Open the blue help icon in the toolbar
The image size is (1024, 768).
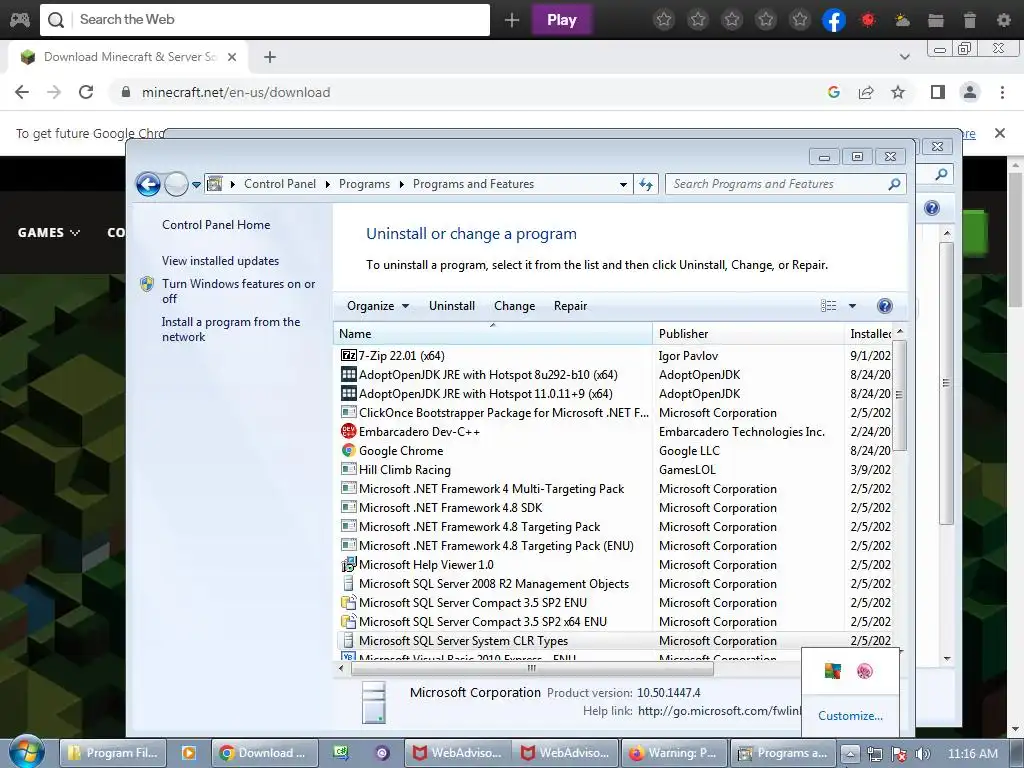(884, 306)
